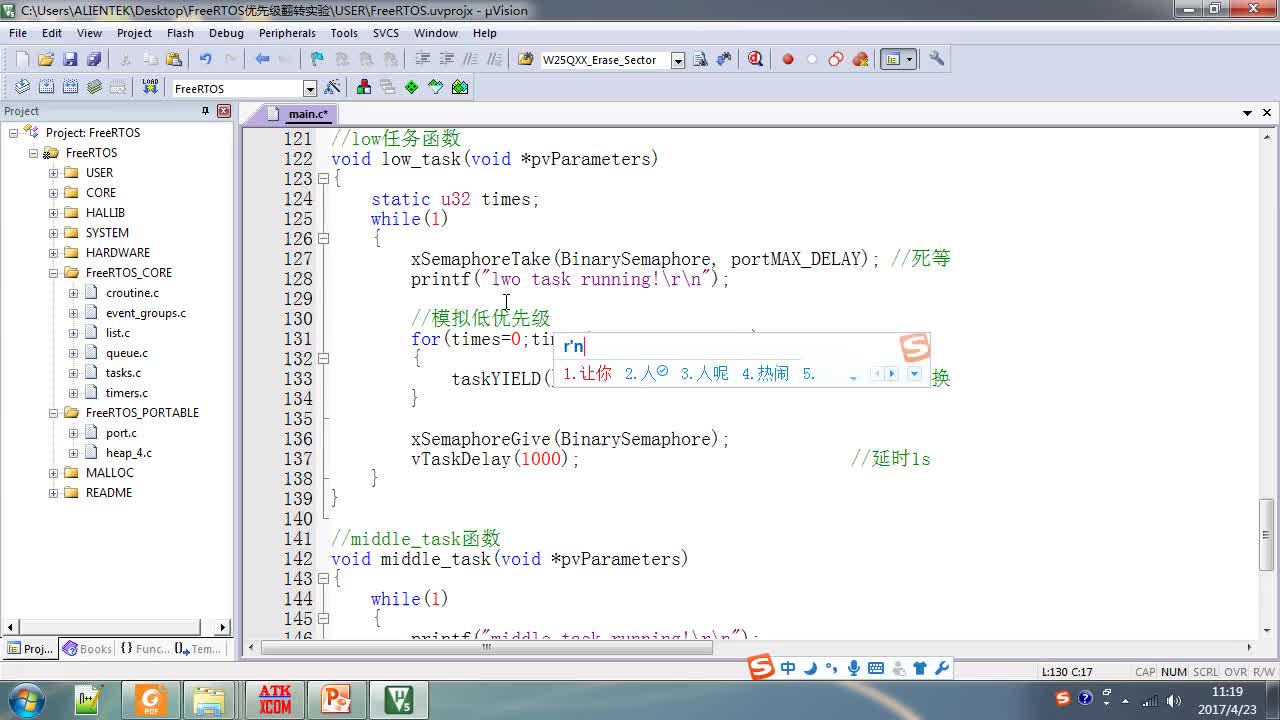
Task: Insert a breakpoint with red dot icon
Action: tap(788, 60)
